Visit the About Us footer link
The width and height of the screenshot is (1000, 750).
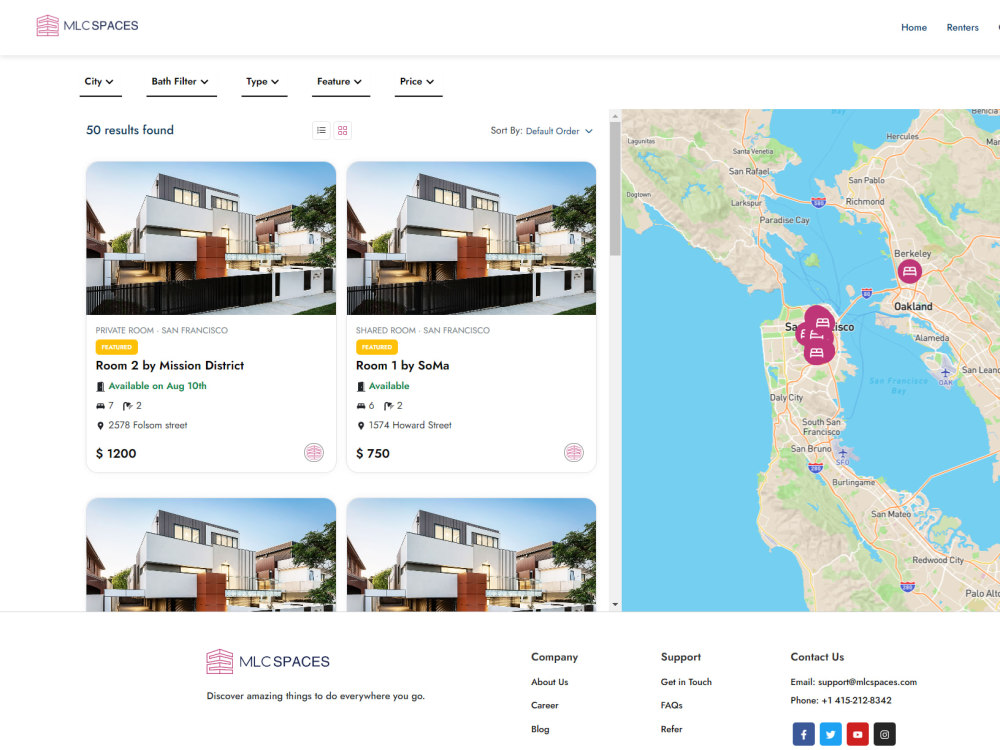pos(549,682)
